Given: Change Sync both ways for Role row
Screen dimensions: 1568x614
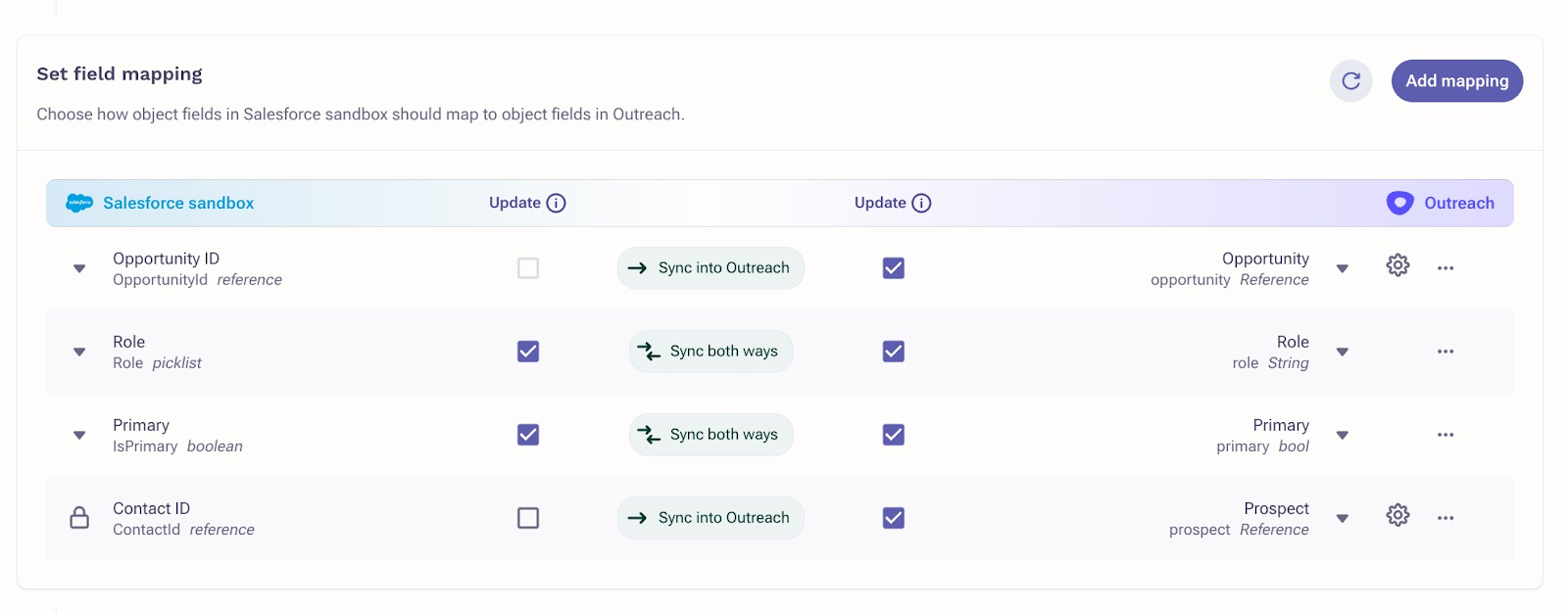Looking at the screenshot, I should click(x=710, y=352).
